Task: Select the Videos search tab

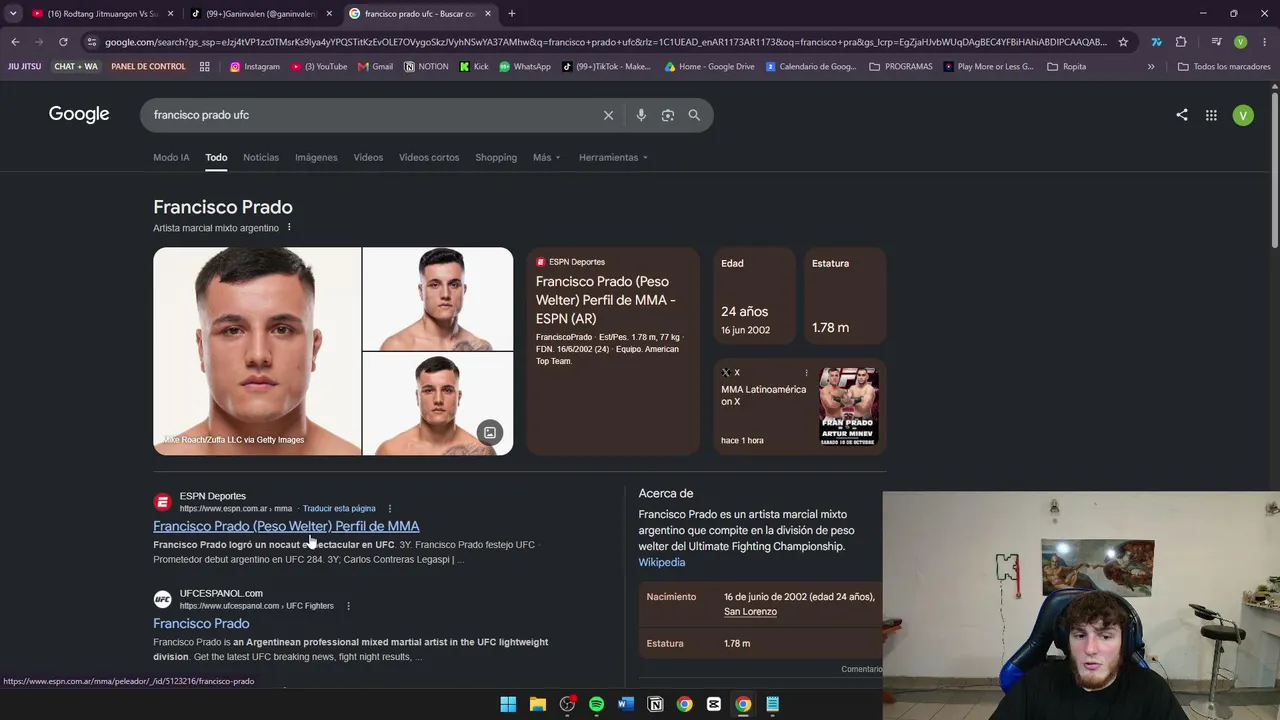Action: (x=368, y=158)
